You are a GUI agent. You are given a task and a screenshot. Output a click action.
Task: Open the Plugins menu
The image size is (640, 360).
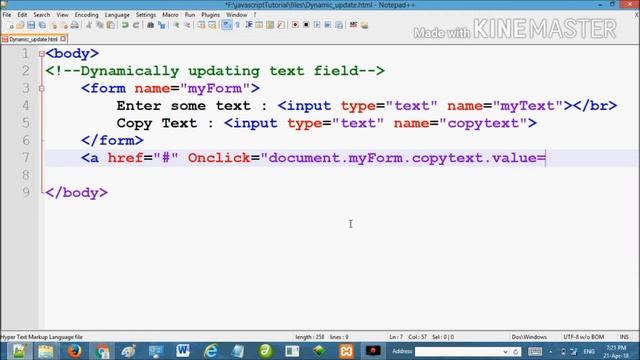(210, 15)
